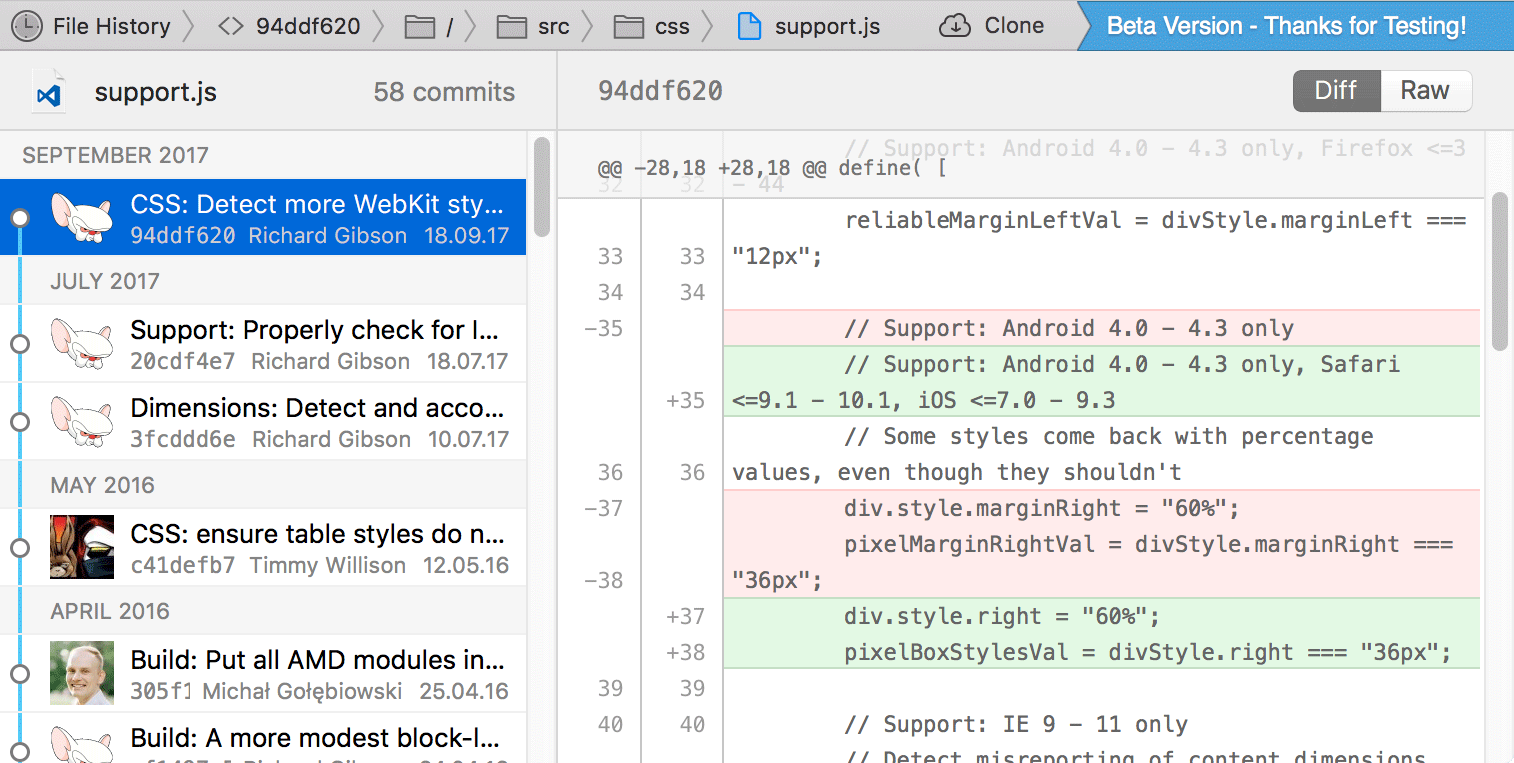
Task: Open the root folder icon in breadcrumb
Action: pyautogui.click(x=421, y=26)
